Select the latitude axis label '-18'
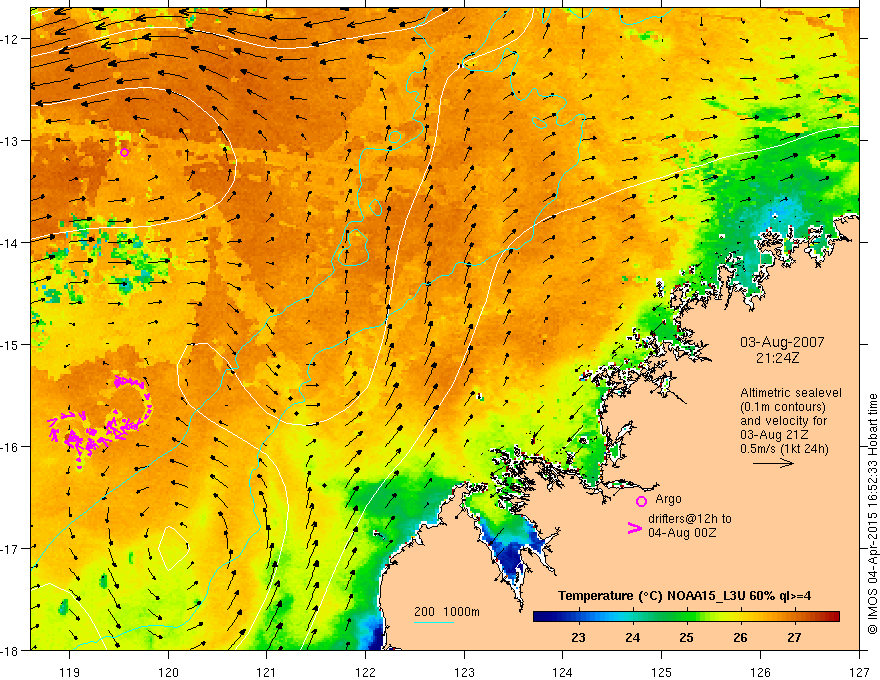The image size is (880, 680). point(10,650)
